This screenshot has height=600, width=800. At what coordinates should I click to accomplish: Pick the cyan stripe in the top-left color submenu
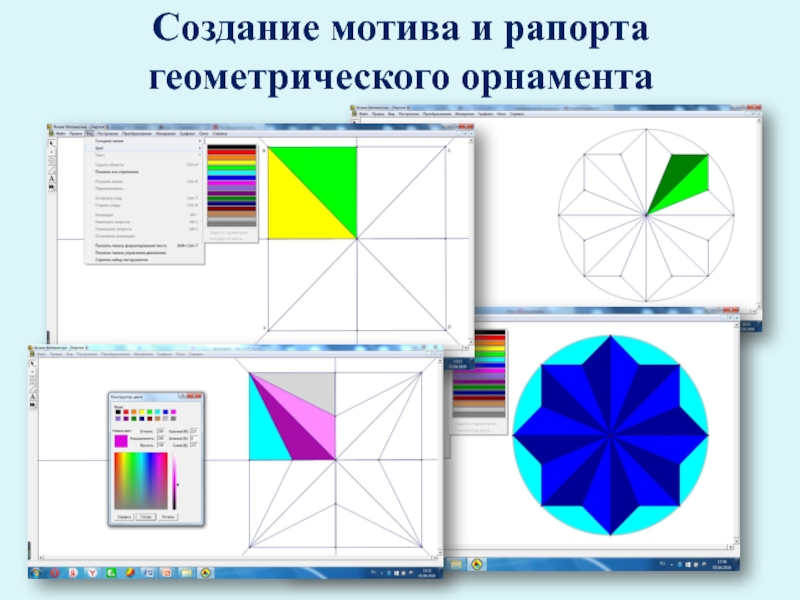click(x=232, y=172)
